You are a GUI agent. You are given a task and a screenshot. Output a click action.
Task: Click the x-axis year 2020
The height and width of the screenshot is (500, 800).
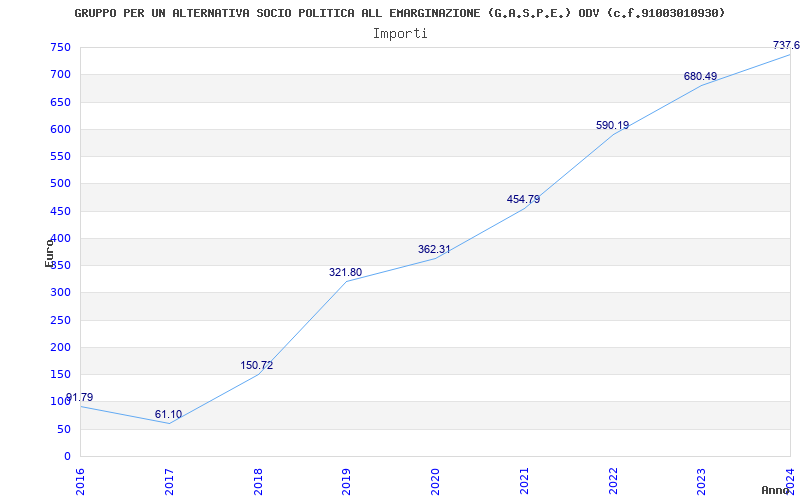[435, 481]
